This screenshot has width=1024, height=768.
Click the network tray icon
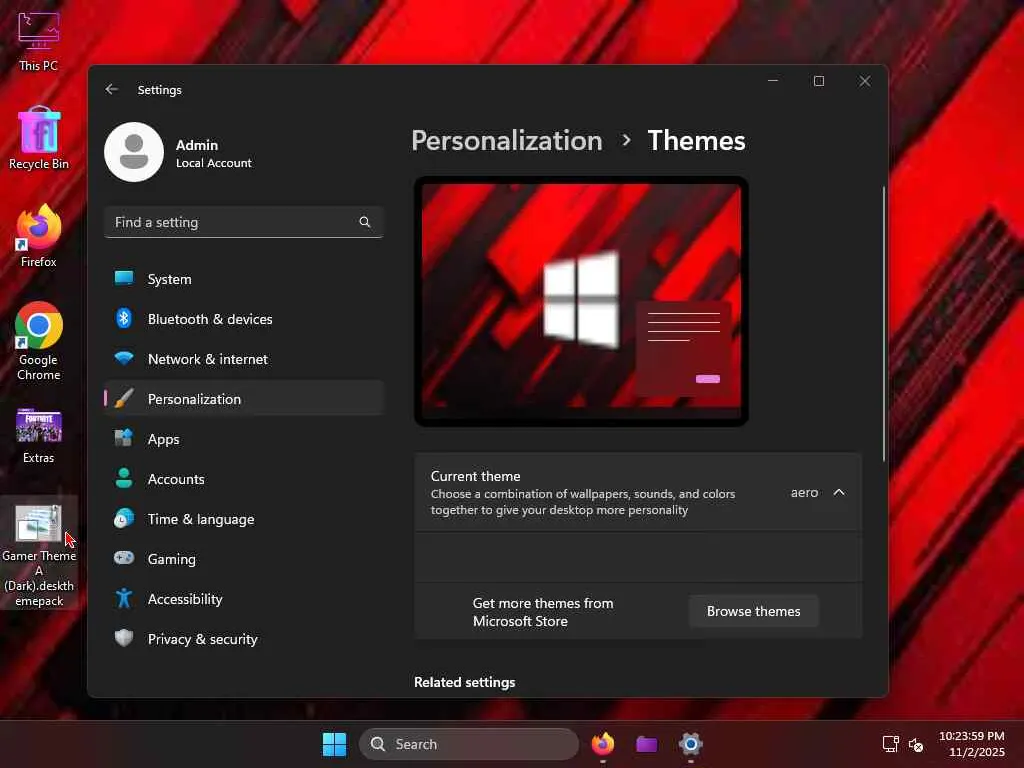[x=891, y=744]
